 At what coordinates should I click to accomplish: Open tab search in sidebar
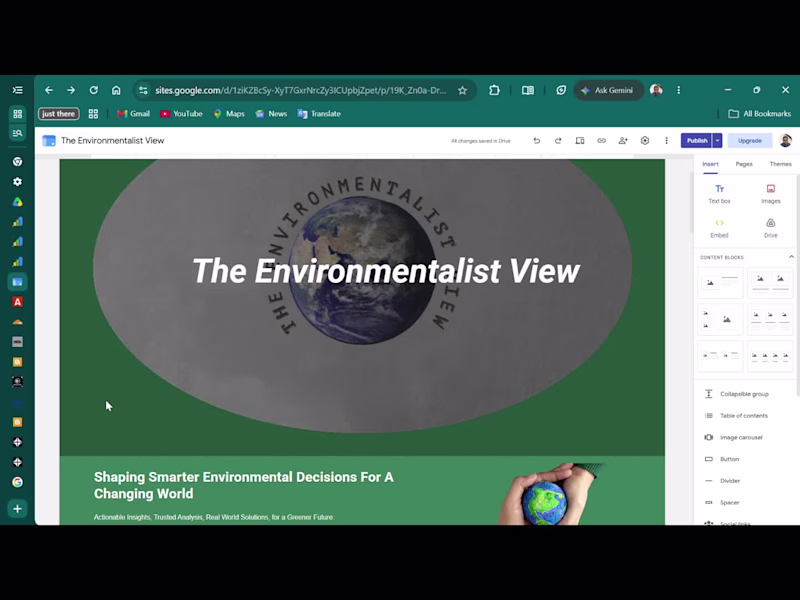click(17, 133)
